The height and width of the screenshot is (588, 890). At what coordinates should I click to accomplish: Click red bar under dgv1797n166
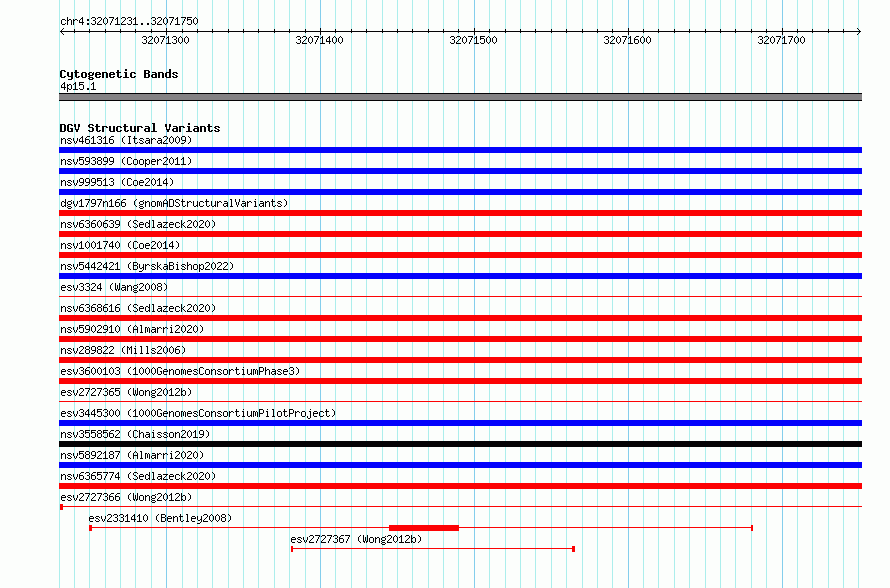pyautogui.click(x=460, y=213)
